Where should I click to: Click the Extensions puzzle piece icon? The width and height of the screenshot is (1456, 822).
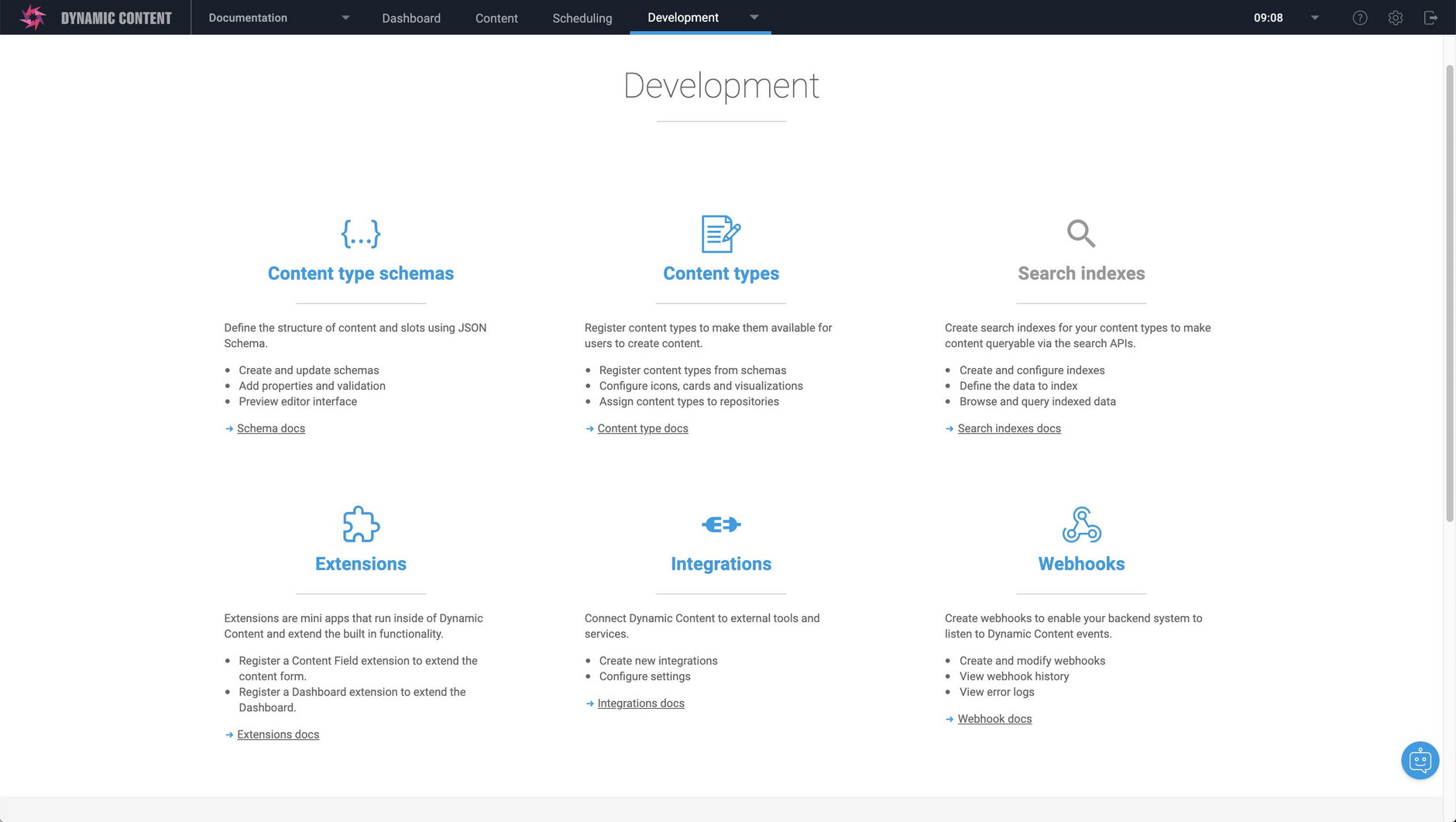pos(360,524)
